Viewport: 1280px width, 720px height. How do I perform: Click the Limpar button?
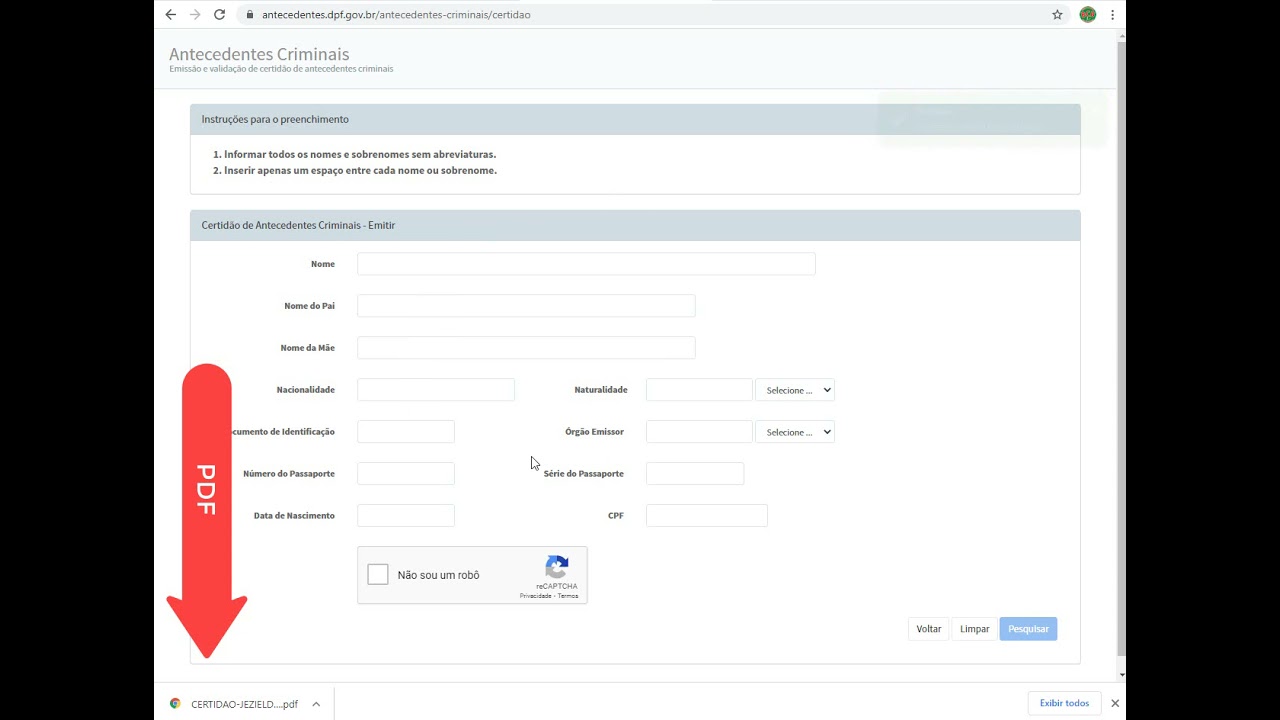point(974,629)
